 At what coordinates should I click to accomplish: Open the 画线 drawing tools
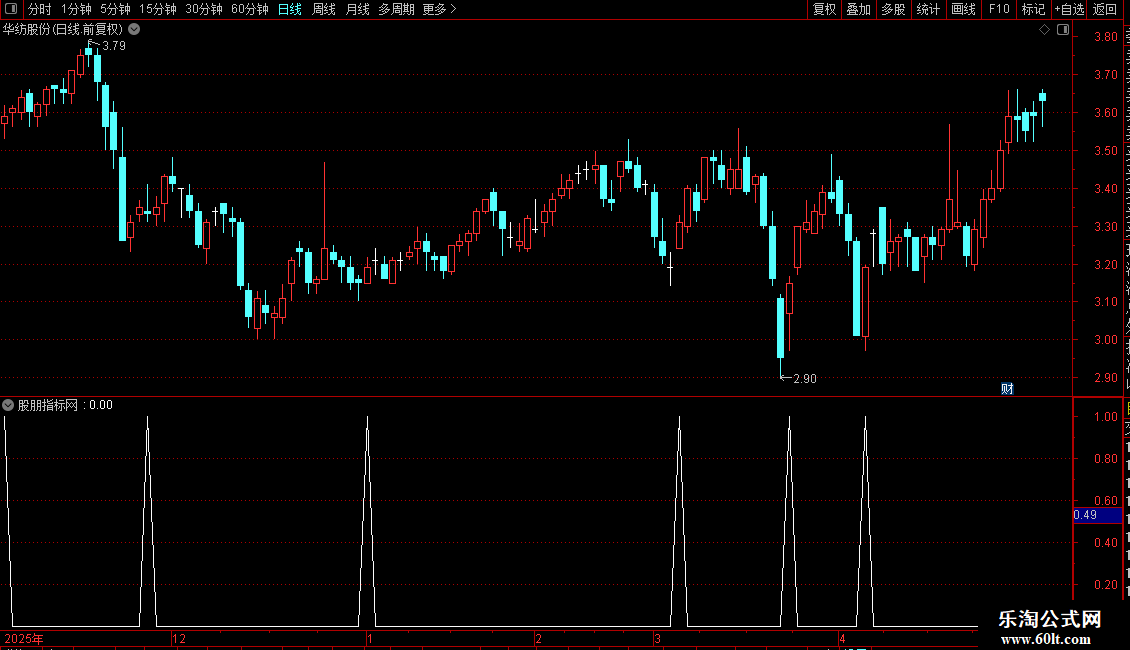point(964,9)
